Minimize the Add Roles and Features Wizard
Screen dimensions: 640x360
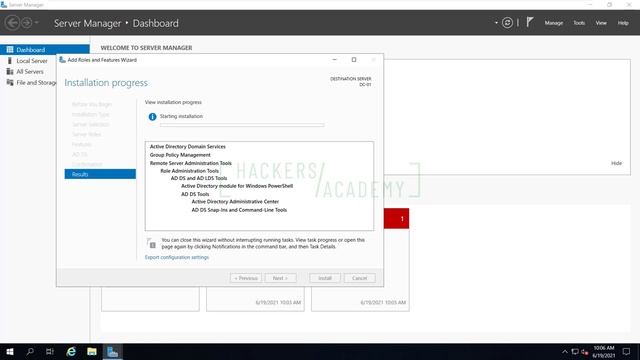click(x=335, y=60)
